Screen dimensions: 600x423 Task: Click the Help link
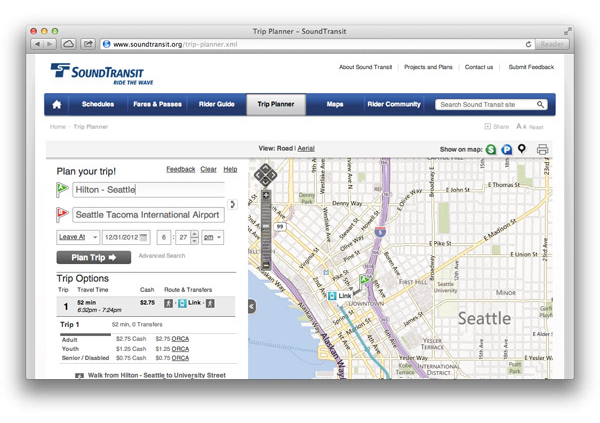pos(230,169)
